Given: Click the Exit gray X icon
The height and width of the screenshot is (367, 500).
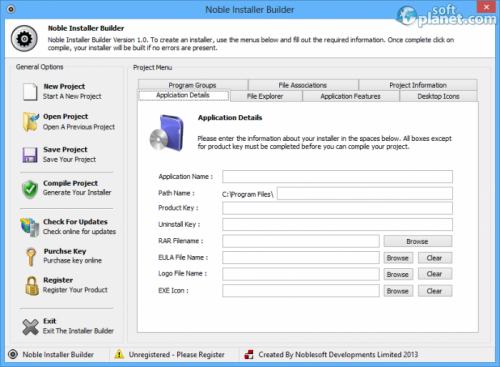Looking at the screenshot, I should (x=31, y=327).
